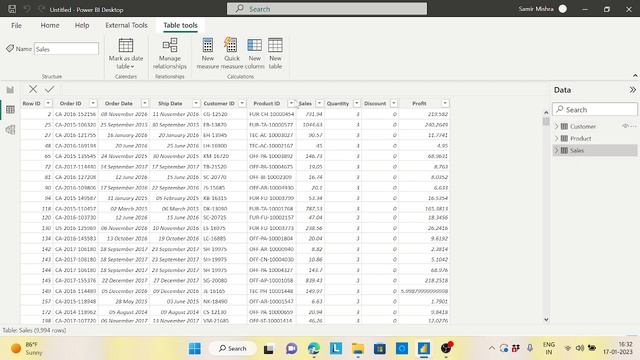
Task: Click the Undo arrow in title bar
Action: 27,9
